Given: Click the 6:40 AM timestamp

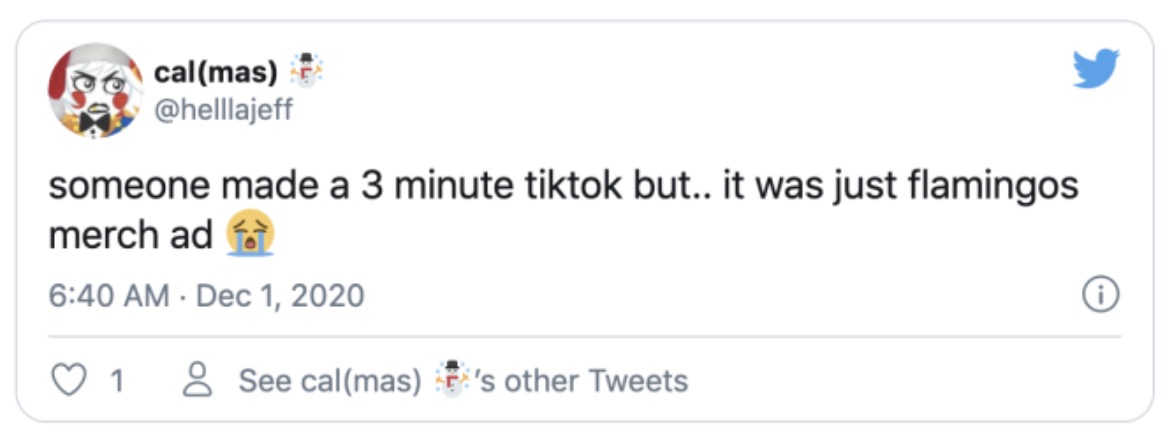Looking at the screenshot, I should [109, 296].
